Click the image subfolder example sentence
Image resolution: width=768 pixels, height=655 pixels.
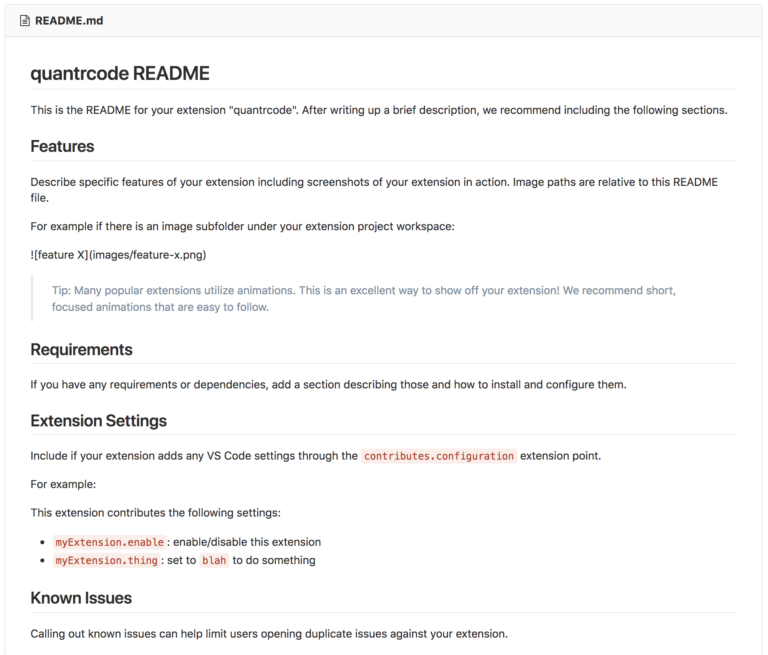(242, 226)
